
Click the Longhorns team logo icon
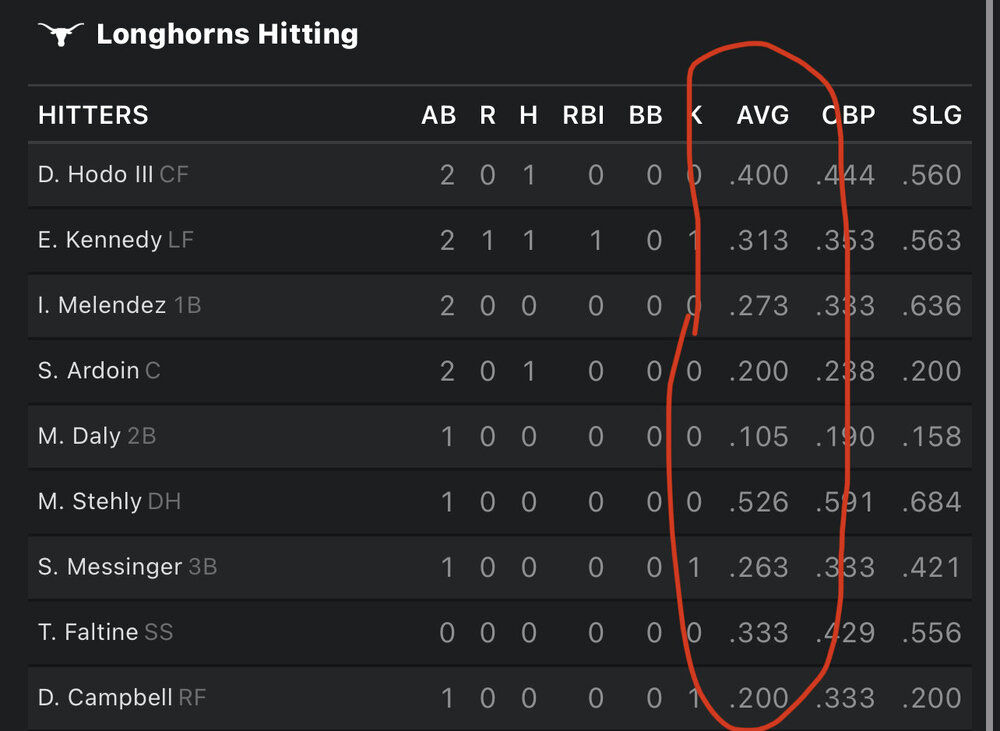(x=59, y=35)
